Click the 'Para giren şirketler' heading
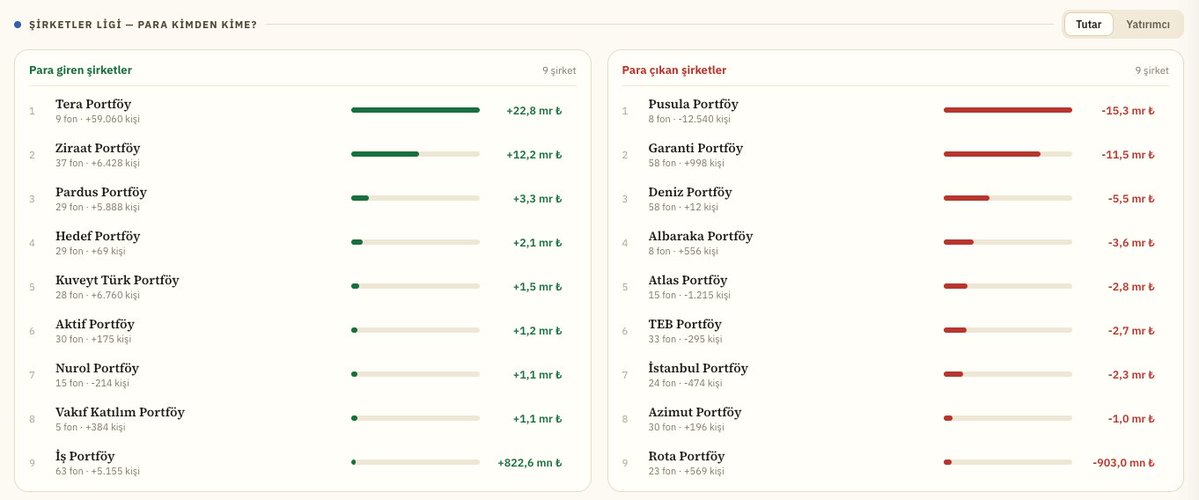1199x500 pixels. [80, 70]
